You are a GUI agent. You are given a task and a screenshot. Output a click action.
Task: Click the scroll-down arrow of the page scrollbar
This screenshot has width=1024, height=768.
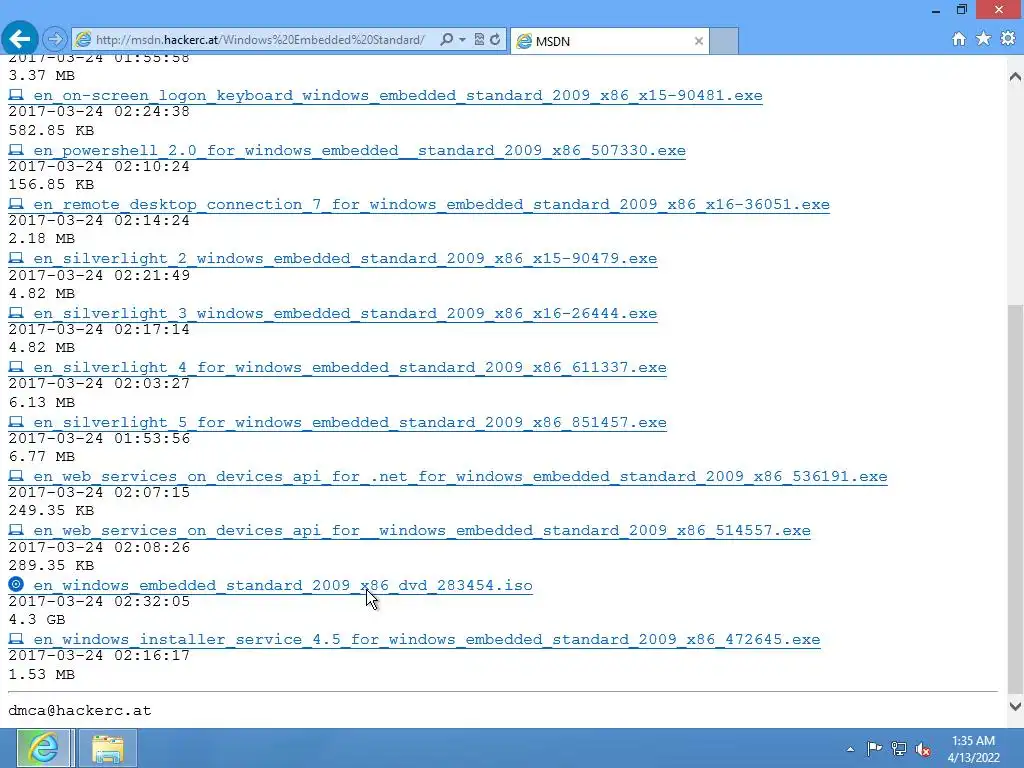click(1015, 706)
